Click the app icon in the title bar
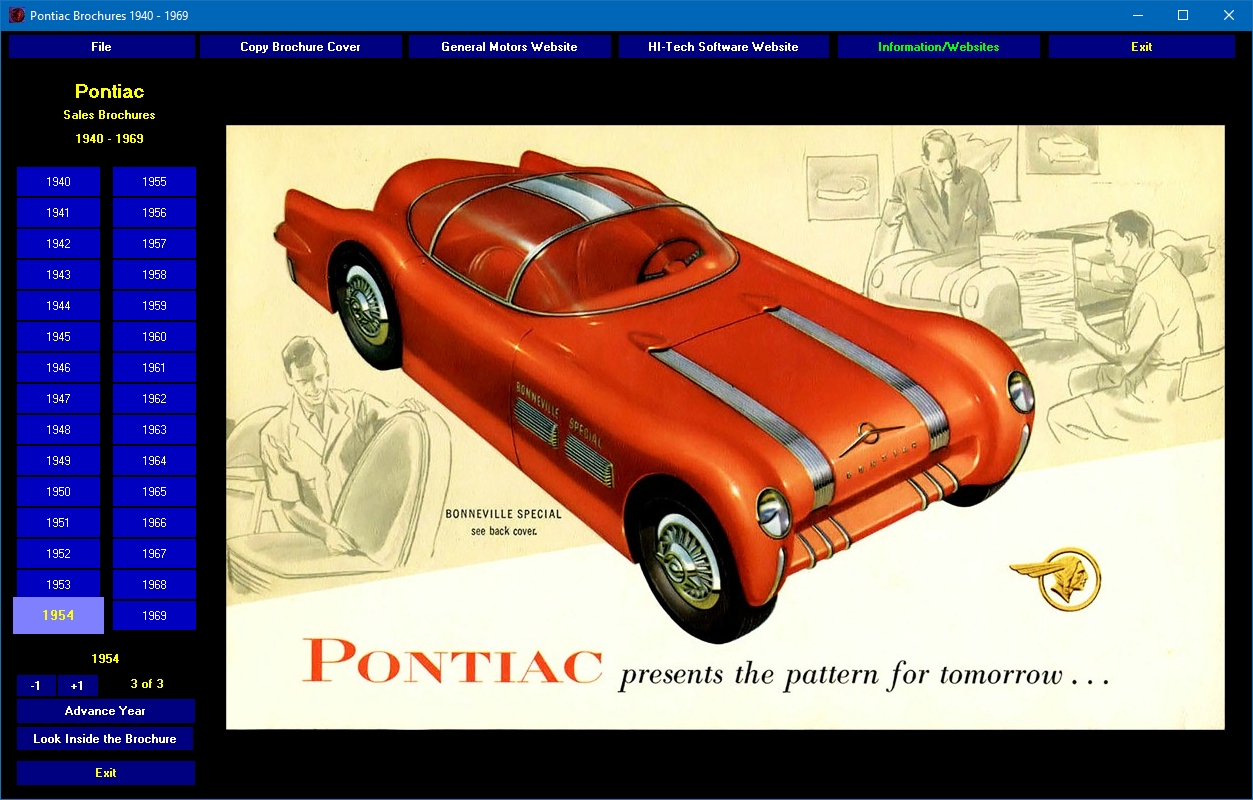The width and height of the screenshot is (1253, 800). 16,15
